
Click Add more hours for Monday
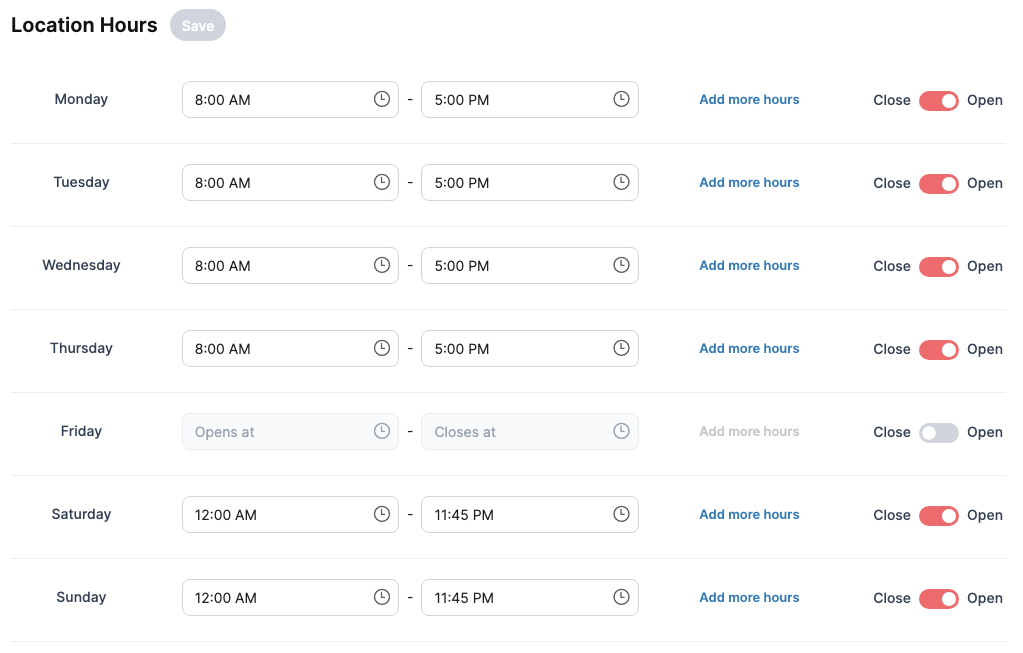749,99
